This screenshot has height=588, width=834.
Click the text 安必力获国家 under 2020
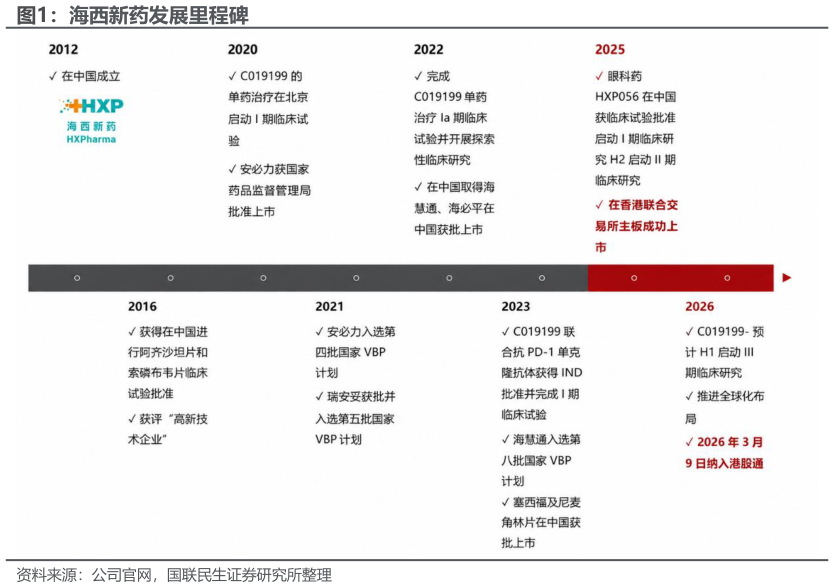pyautogui.click(x=274, y=169)
